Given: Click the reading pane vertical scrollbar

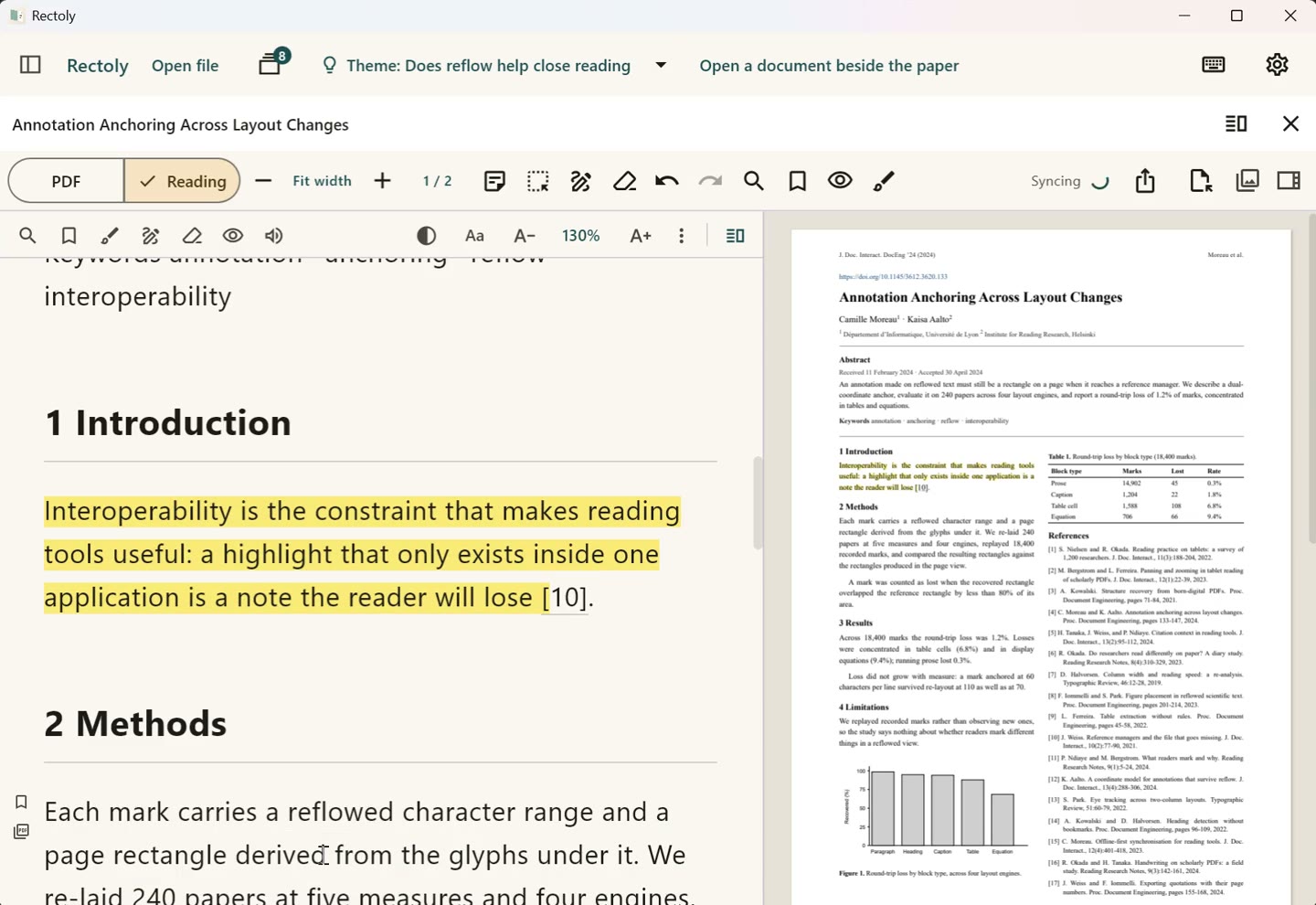Looking at the screenshot, I should [x=758, y=503].
